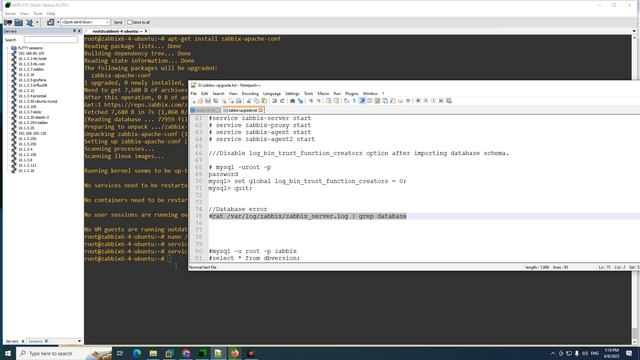The height and width of the screenshot is (360, 640).
Task: Toggle Word wrap icon in Notepad++ toolbar
Action: point(346,101)
